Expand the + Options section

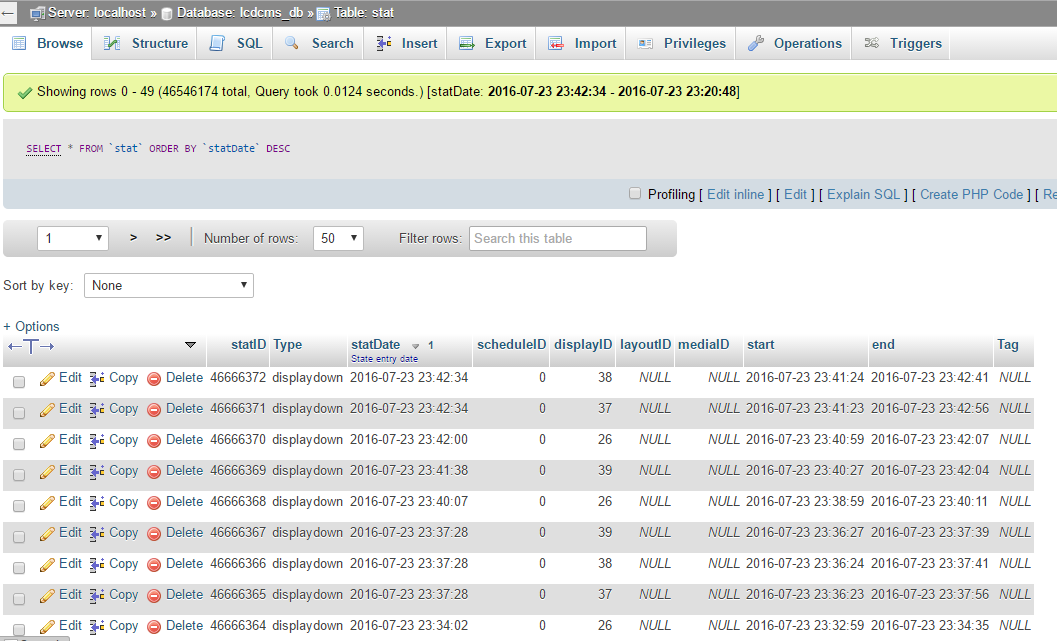click(31, 326)
